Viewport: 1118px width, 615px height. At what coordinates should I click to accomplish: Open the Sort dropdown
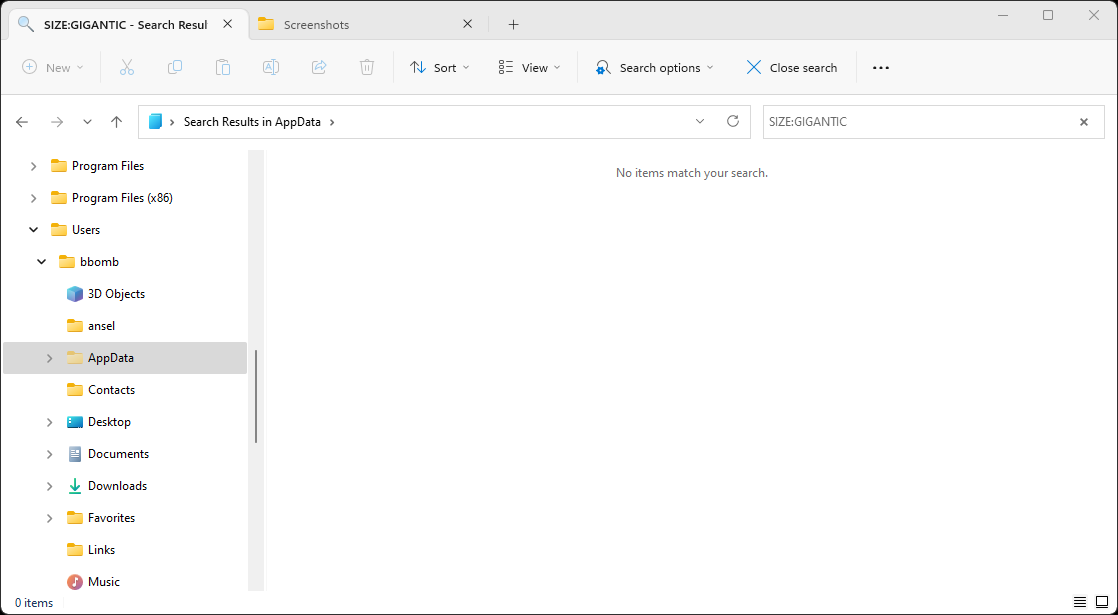[x=439, y=68]
